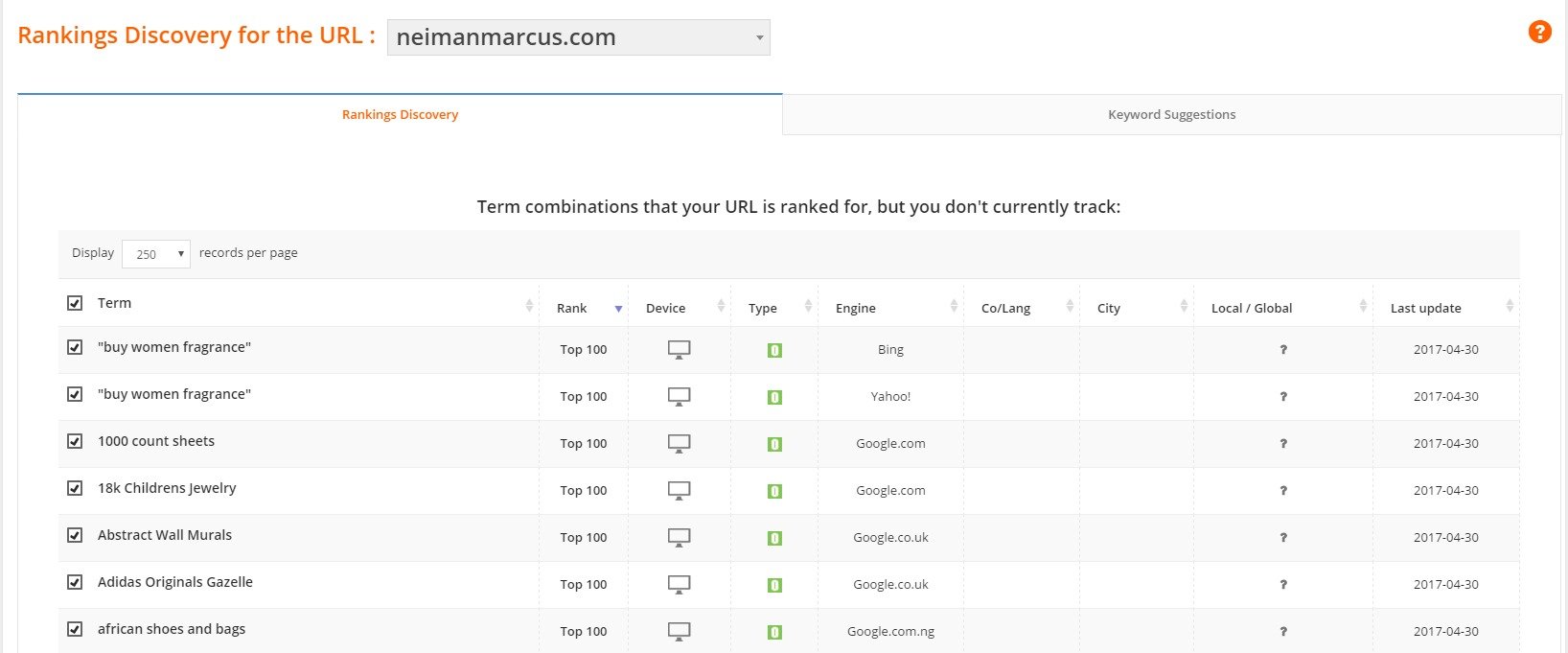Click the Bing engine cell

[890, 350]
